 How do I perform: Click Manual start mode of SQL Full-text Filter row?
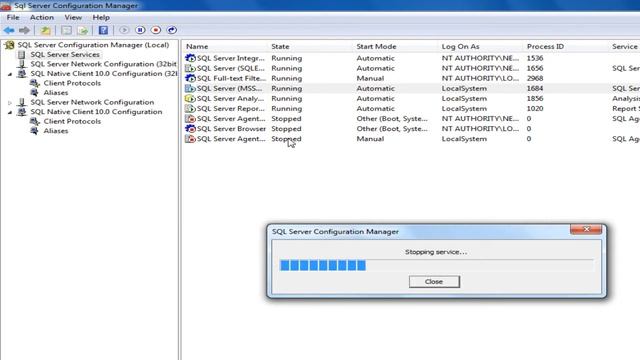[370, 78]
